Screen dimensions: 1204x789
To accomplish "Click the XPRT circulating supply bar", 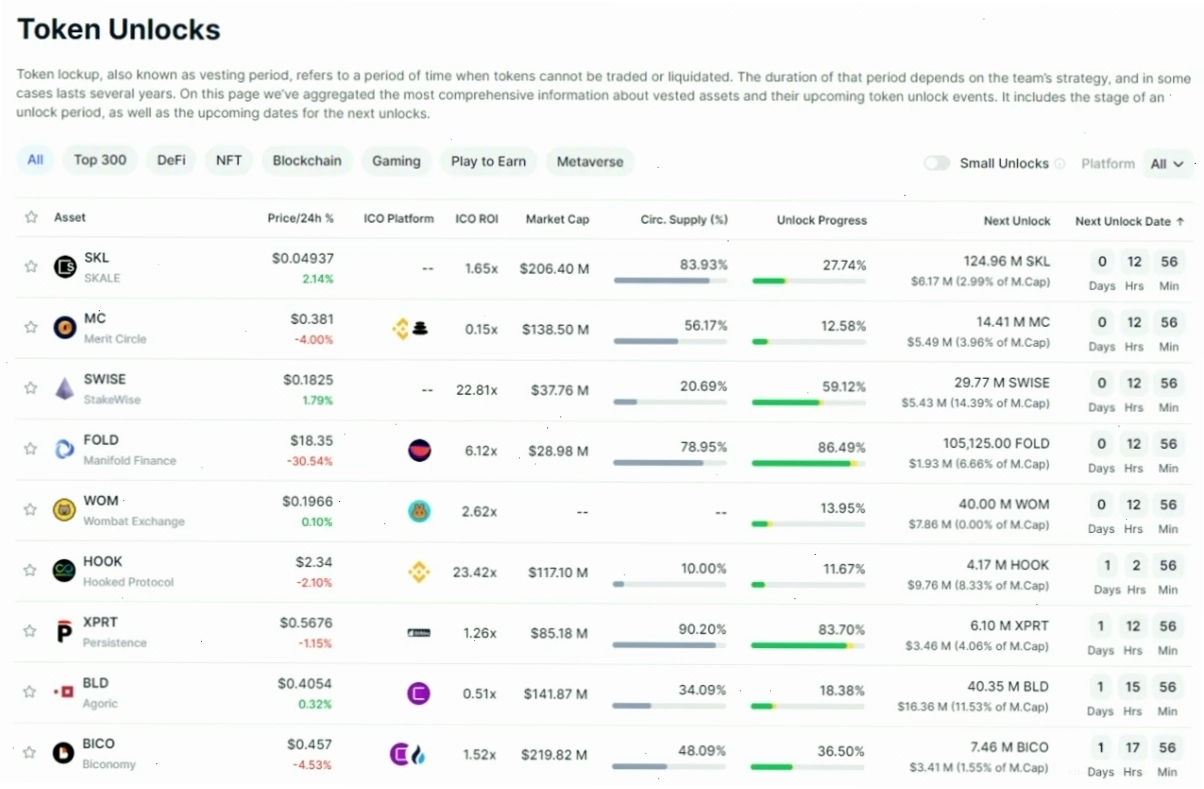I will point(670,645).
